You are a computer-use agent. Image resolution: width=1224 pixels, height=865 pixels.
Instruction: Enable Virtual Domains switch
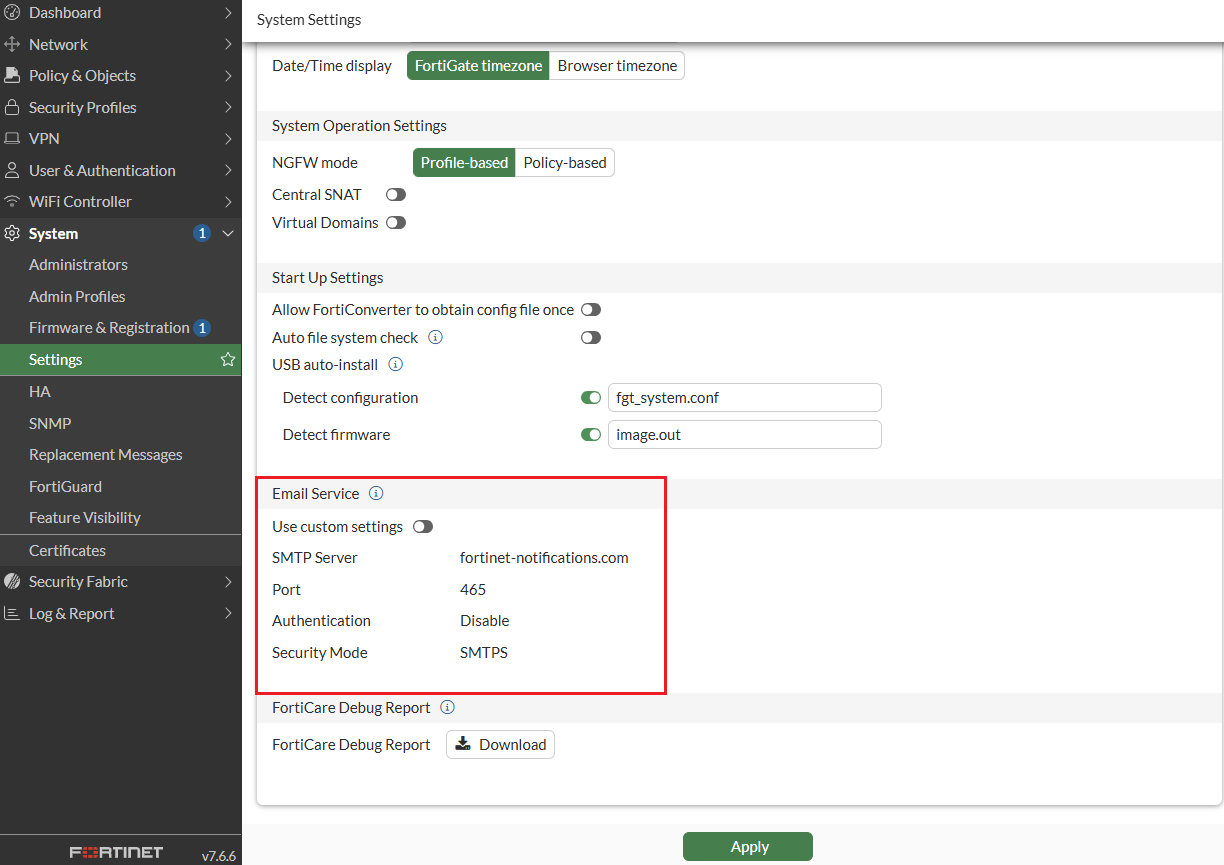pyautogui.click(x=396, y=222)
